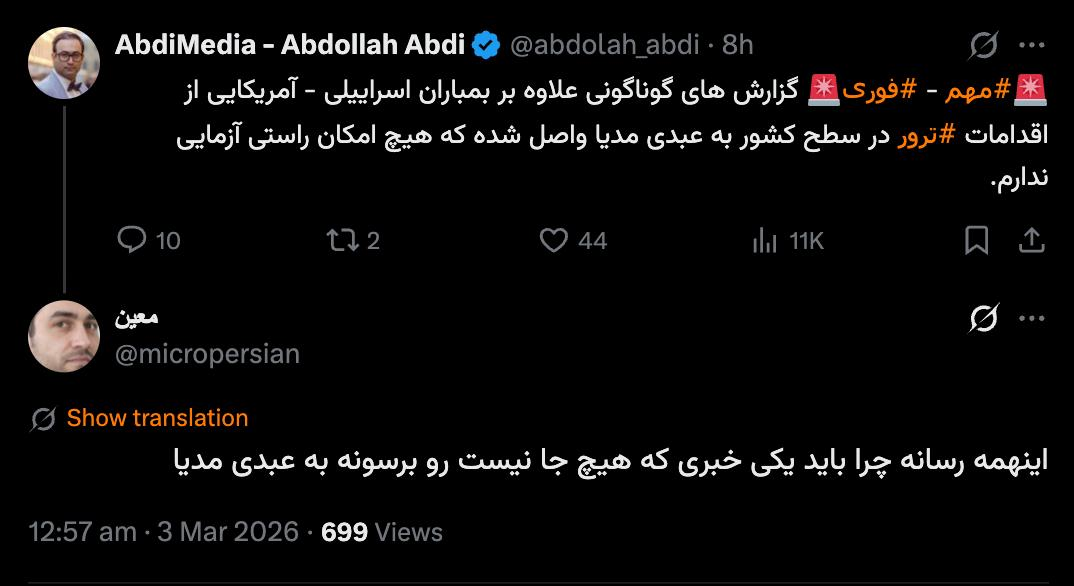The image size is (1074, 586).
Task: Click Grok icon on معین's reply
Action: point(984,318)
